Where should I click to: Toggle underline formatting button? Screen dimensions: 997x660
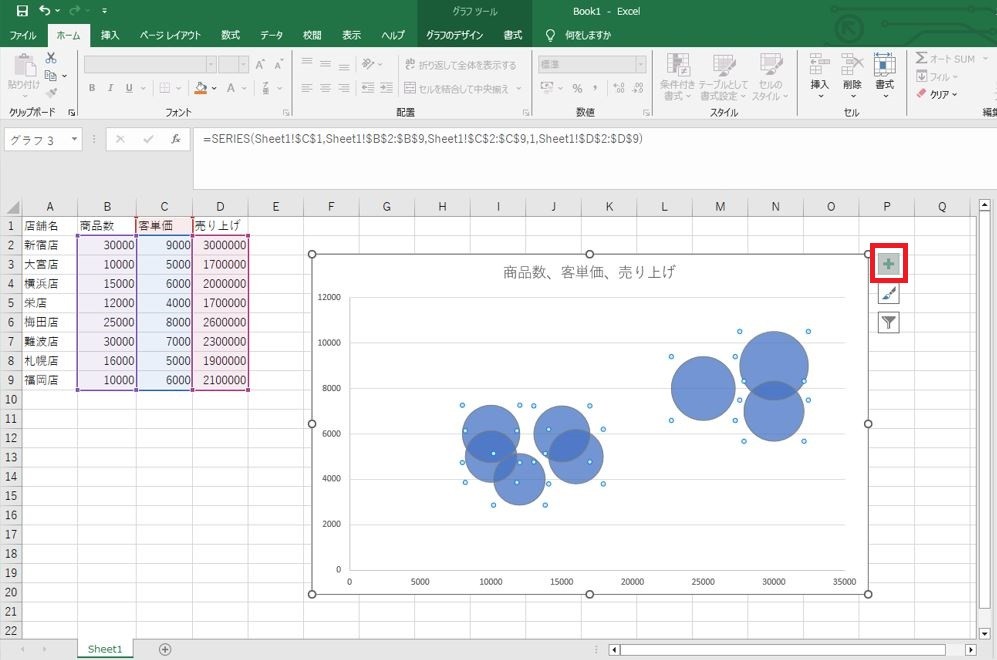click(x=129, y=88)
